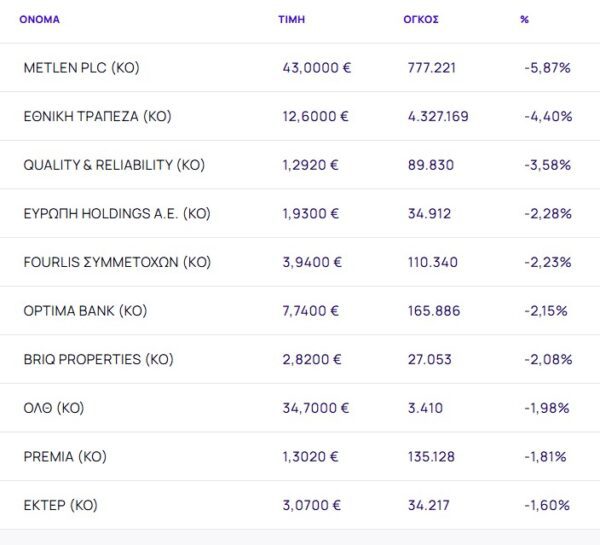600x545 pixels.
Task: Open ΟΛΘ (ΚΟ) stock link
Action: pos(54,408)
